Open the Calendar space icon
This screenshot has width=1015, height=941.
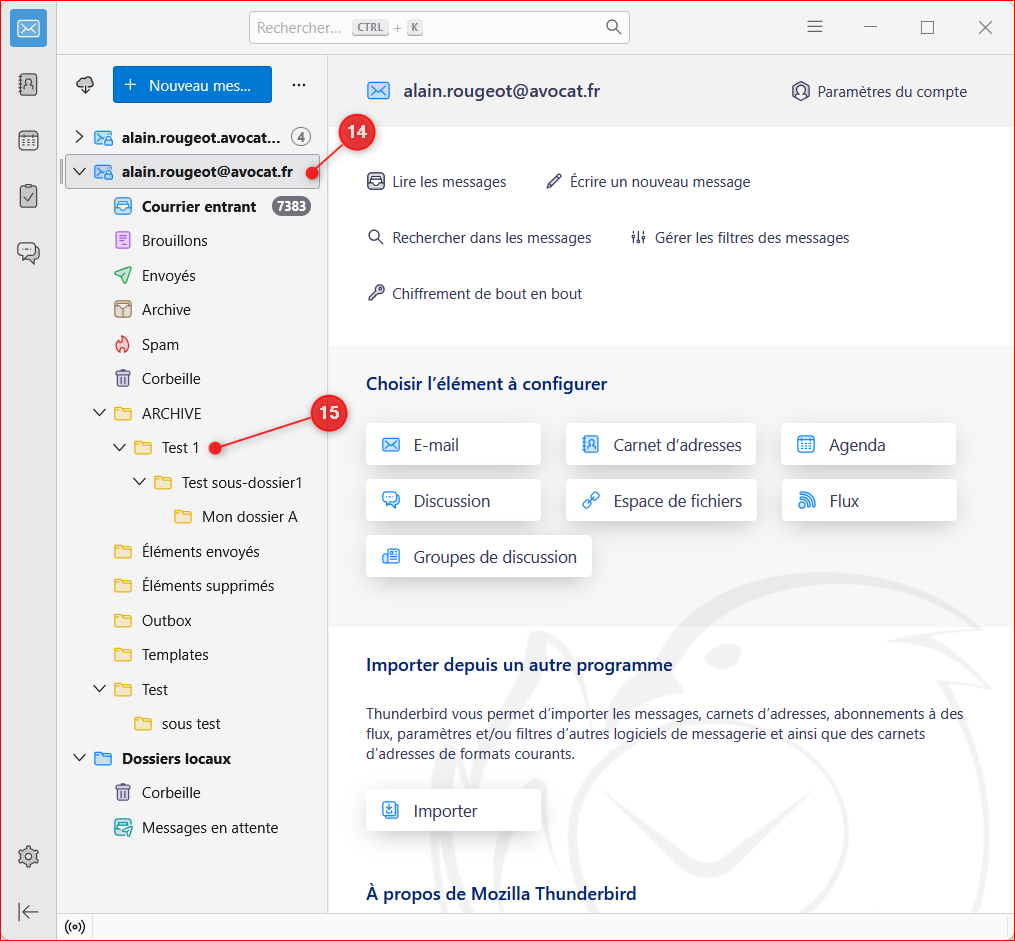(x=28, y=140)
